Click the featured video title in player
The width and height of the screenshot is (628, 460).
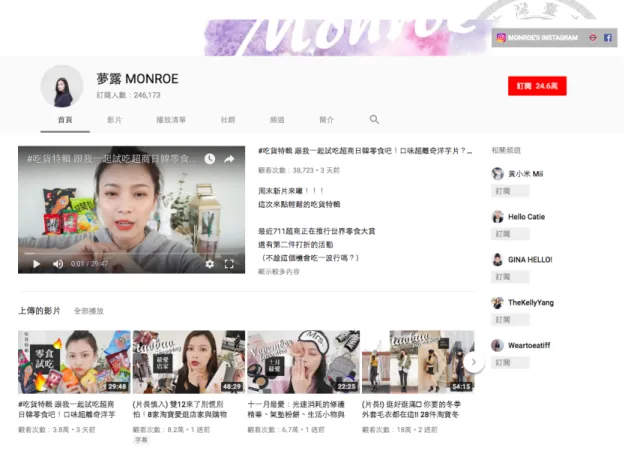(111, 159)
